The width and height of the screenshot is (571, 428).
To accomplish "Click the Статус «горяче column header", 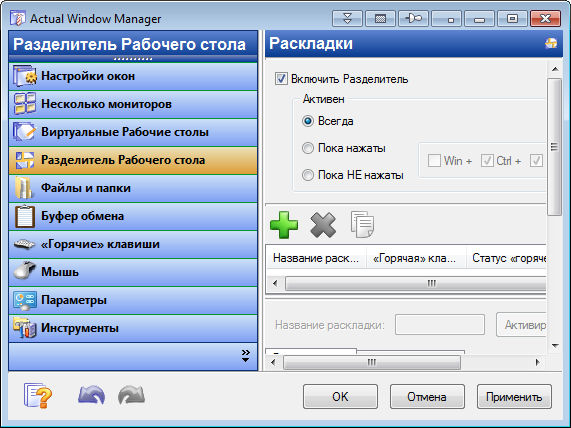I will (507, 258).
